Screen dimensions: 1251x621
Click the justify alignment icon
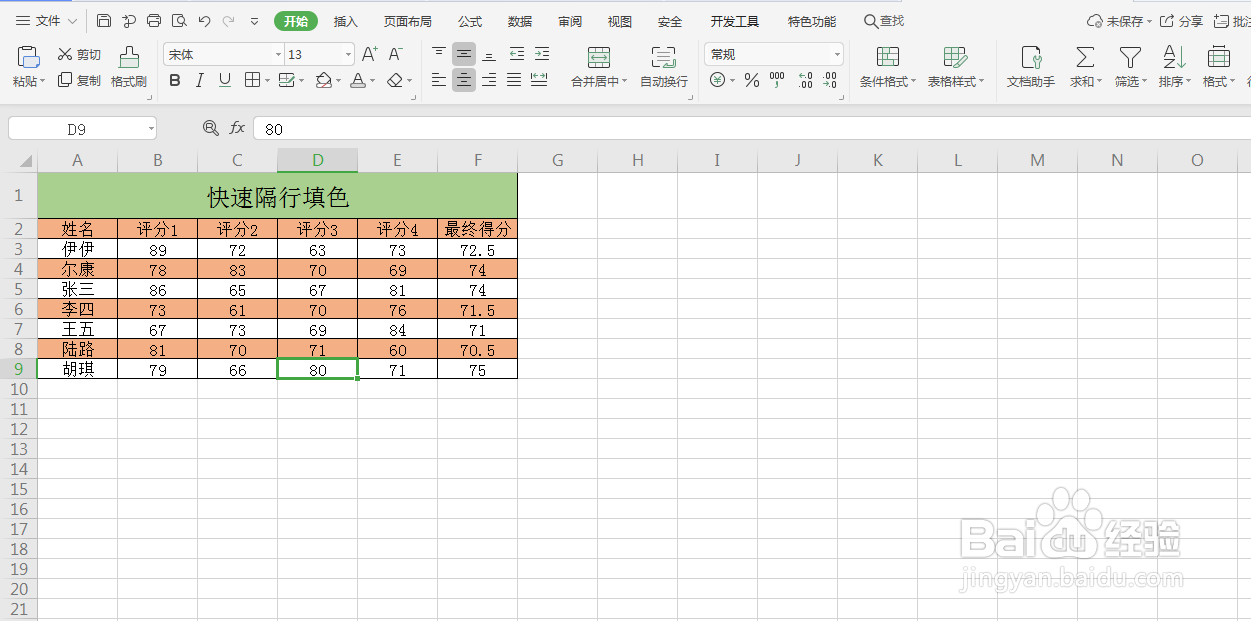514,80
